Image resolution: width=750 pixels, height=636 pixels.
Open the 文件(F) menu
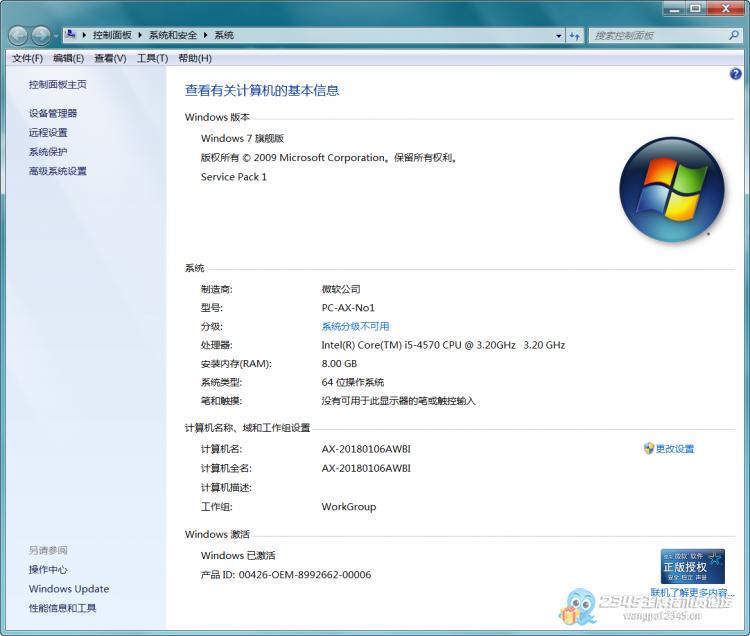[27, 58]
